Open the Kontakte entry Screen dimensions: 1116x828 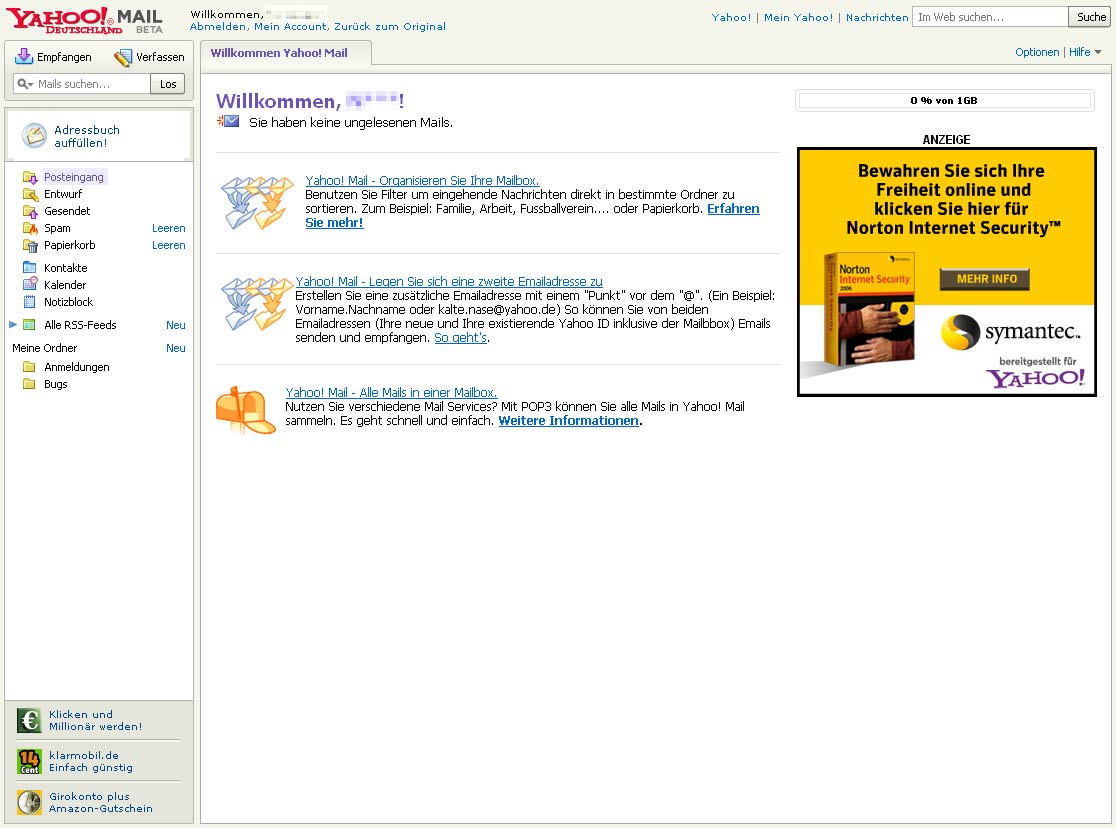click(65, 268)
